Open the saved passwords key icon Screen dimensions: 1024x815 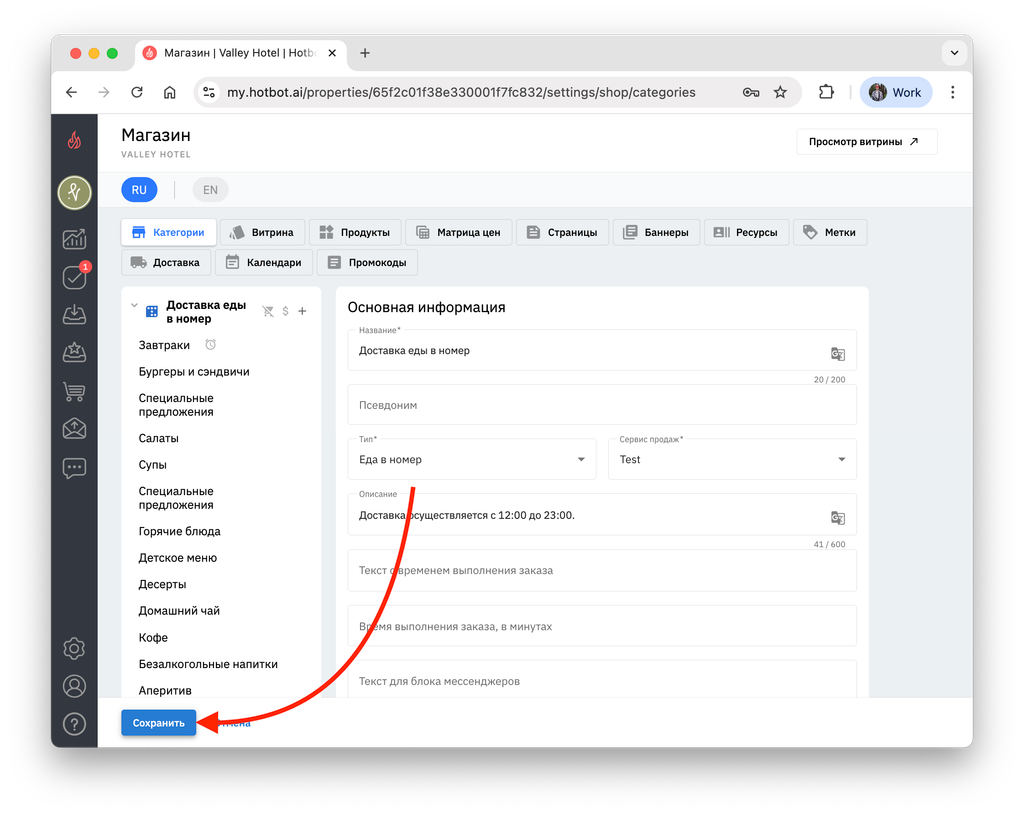pyautogui.click(x=751, y=93)
